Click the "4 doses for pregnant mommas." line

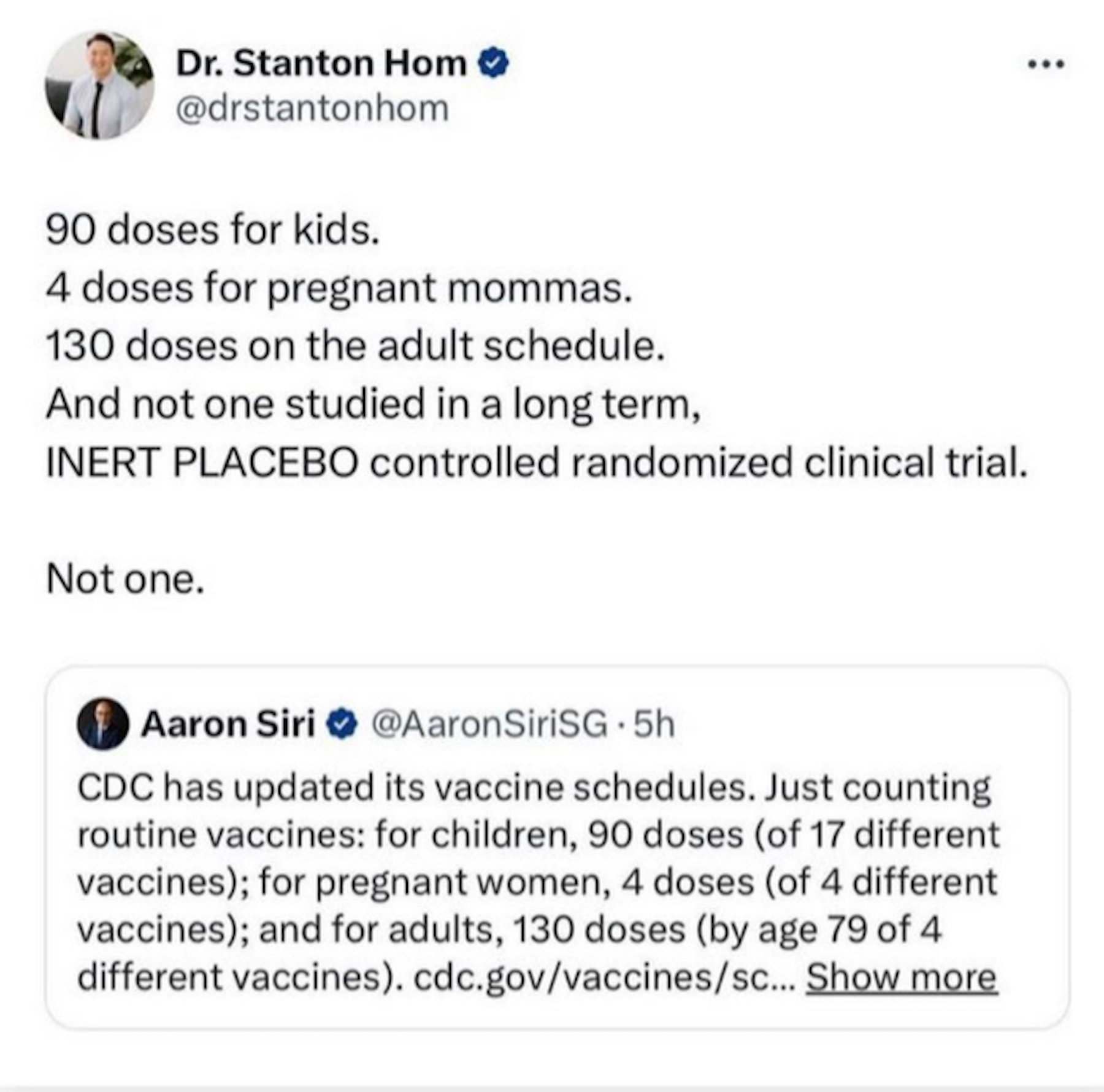(339, 288)
